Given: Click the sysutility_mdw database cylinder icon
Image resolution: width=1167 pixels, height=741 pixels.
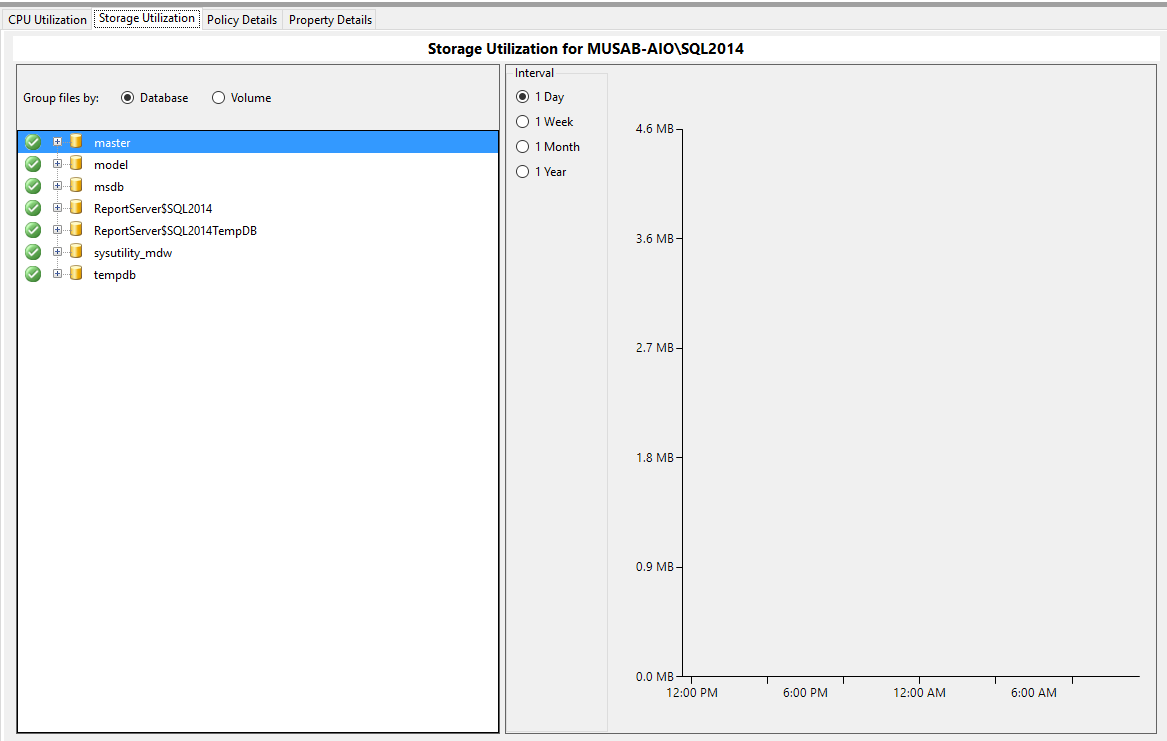Looking at the screenshot, I should [x=76, y=251].
